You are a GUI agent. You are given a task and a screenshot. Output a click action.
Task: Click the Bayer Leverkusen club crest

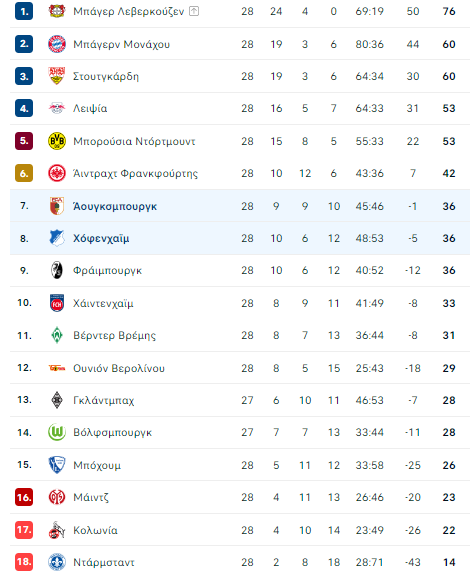pyautogui.click(x=57, y=11)
